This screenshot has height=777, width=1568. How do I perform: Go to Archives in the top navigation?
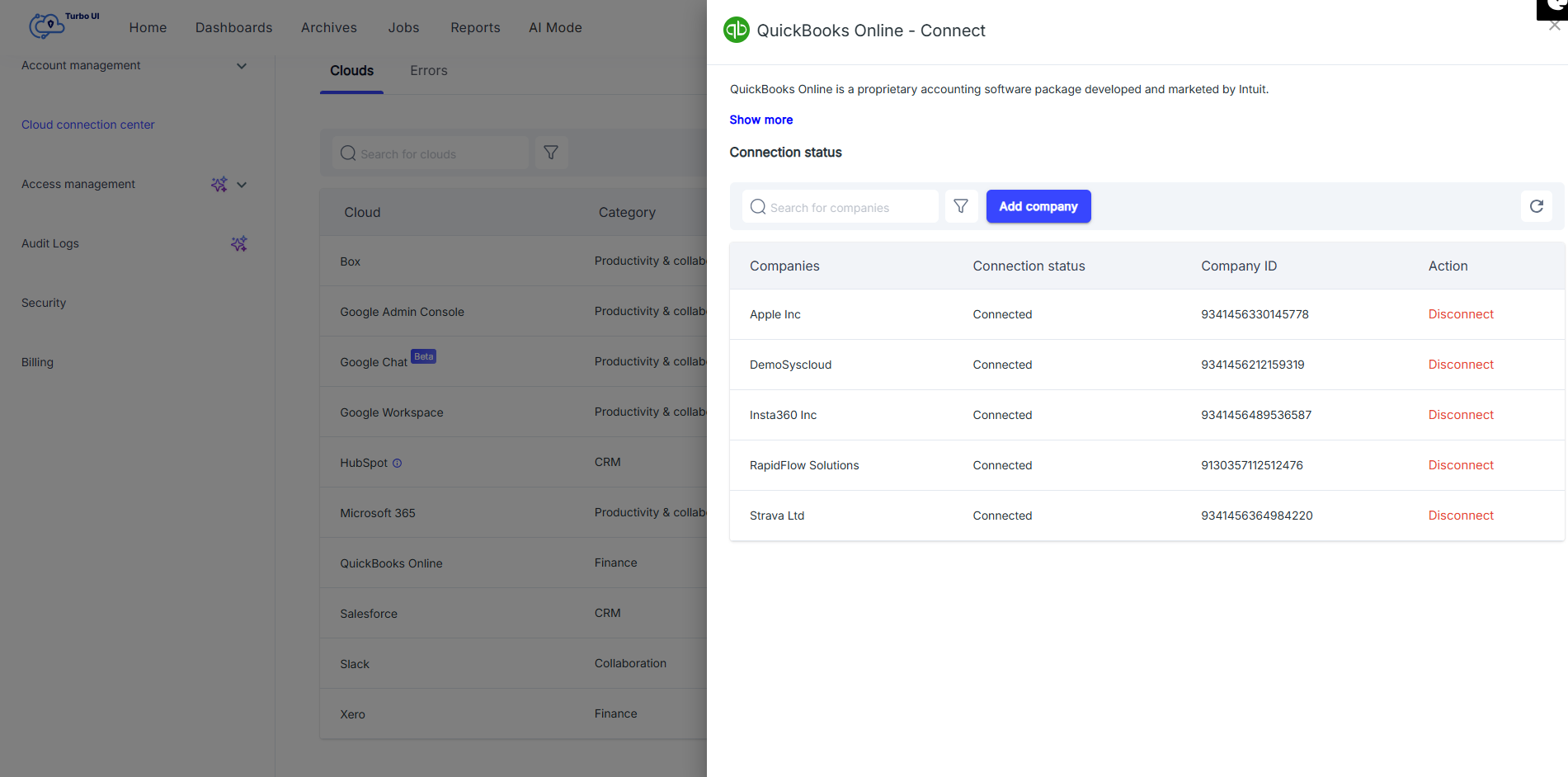click(x=329, y=27)
